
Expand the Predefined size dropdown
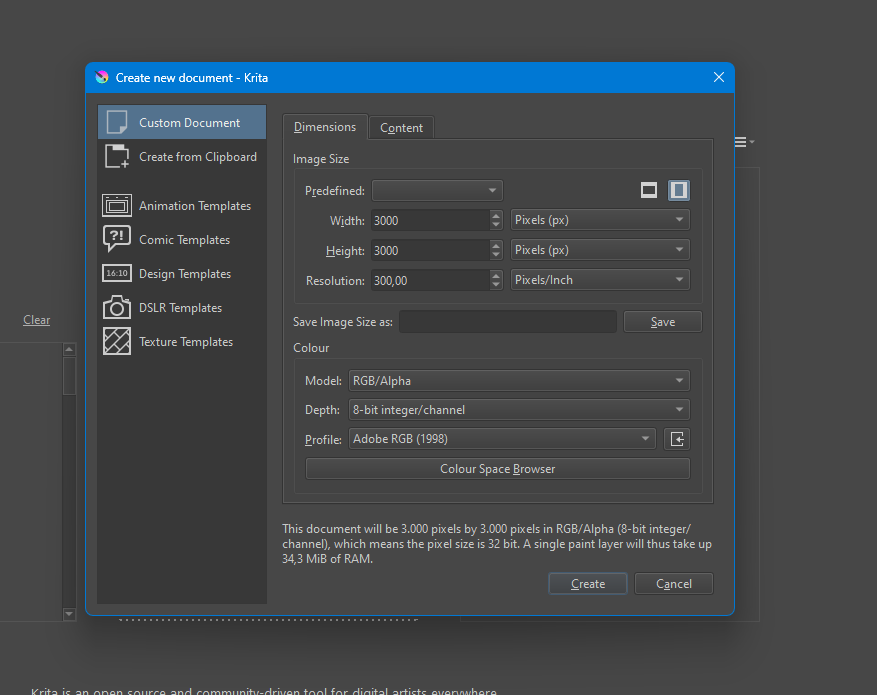click(x=437, y=190)
